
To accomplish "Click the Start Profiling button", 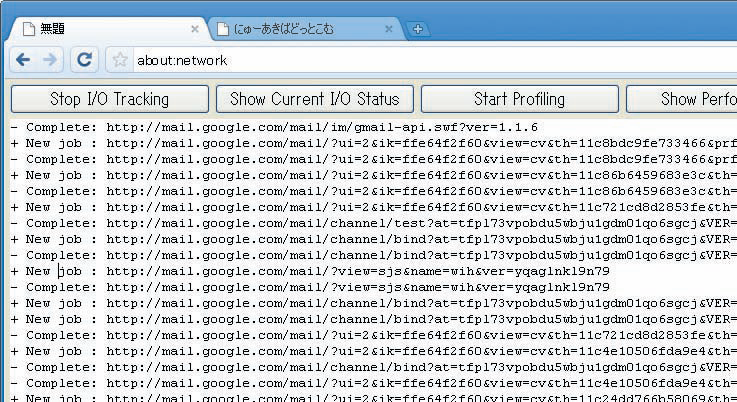I will pyautogui.click(x=519, y=99).
